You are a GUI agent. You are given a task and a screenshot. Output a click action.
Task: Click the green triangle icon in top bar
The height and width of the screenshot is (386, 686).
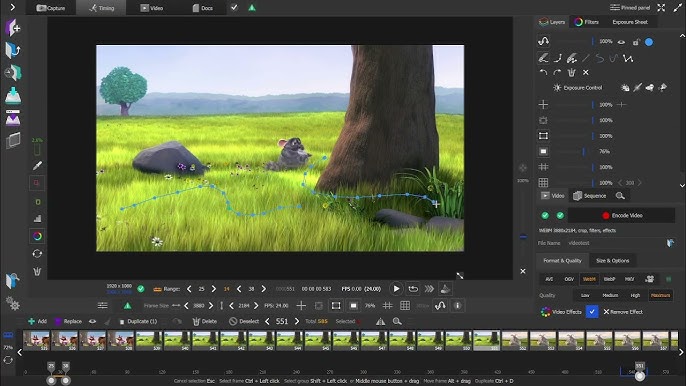point(252,7)
